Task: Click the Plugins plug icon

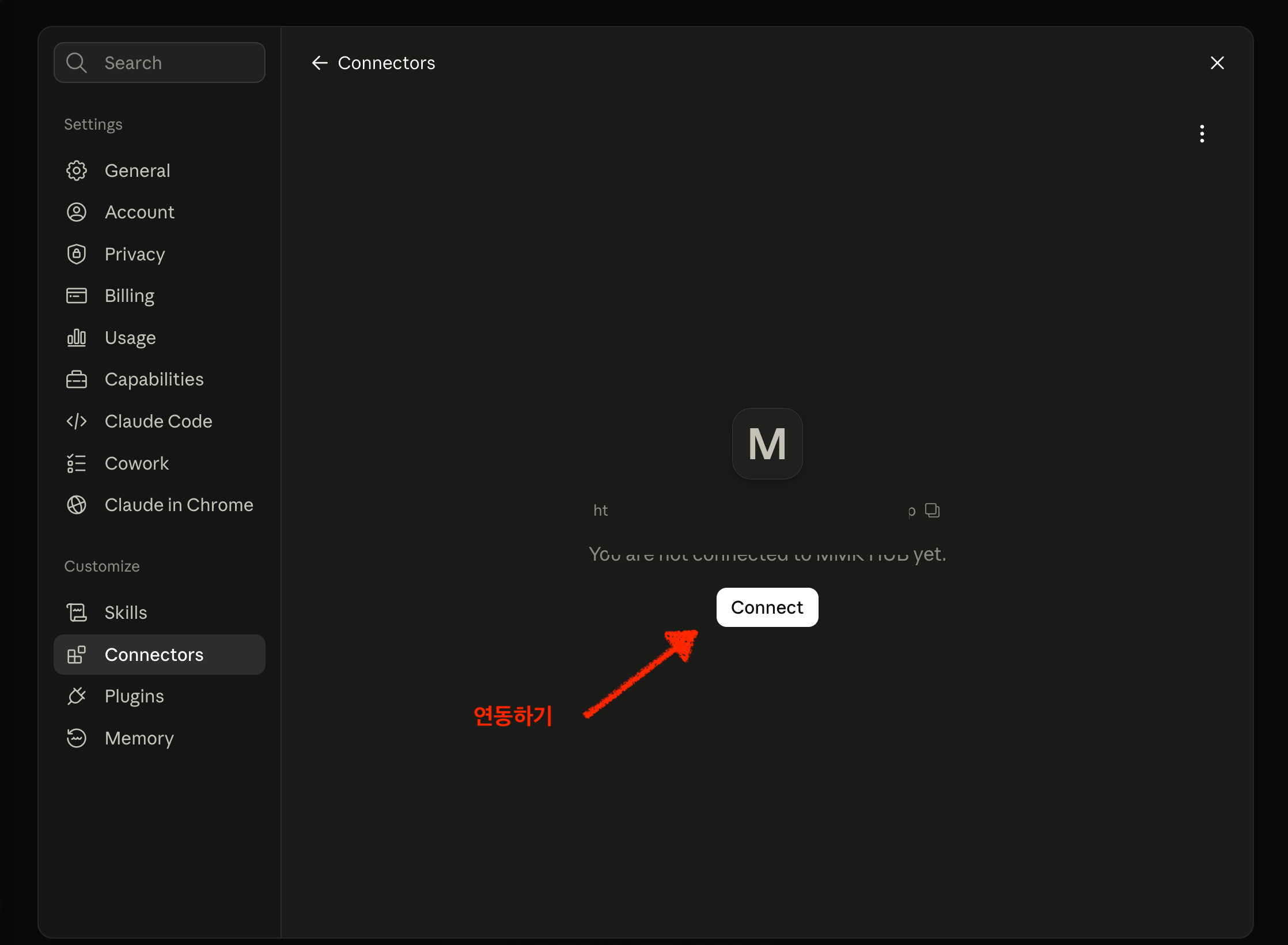Action: 77,696
